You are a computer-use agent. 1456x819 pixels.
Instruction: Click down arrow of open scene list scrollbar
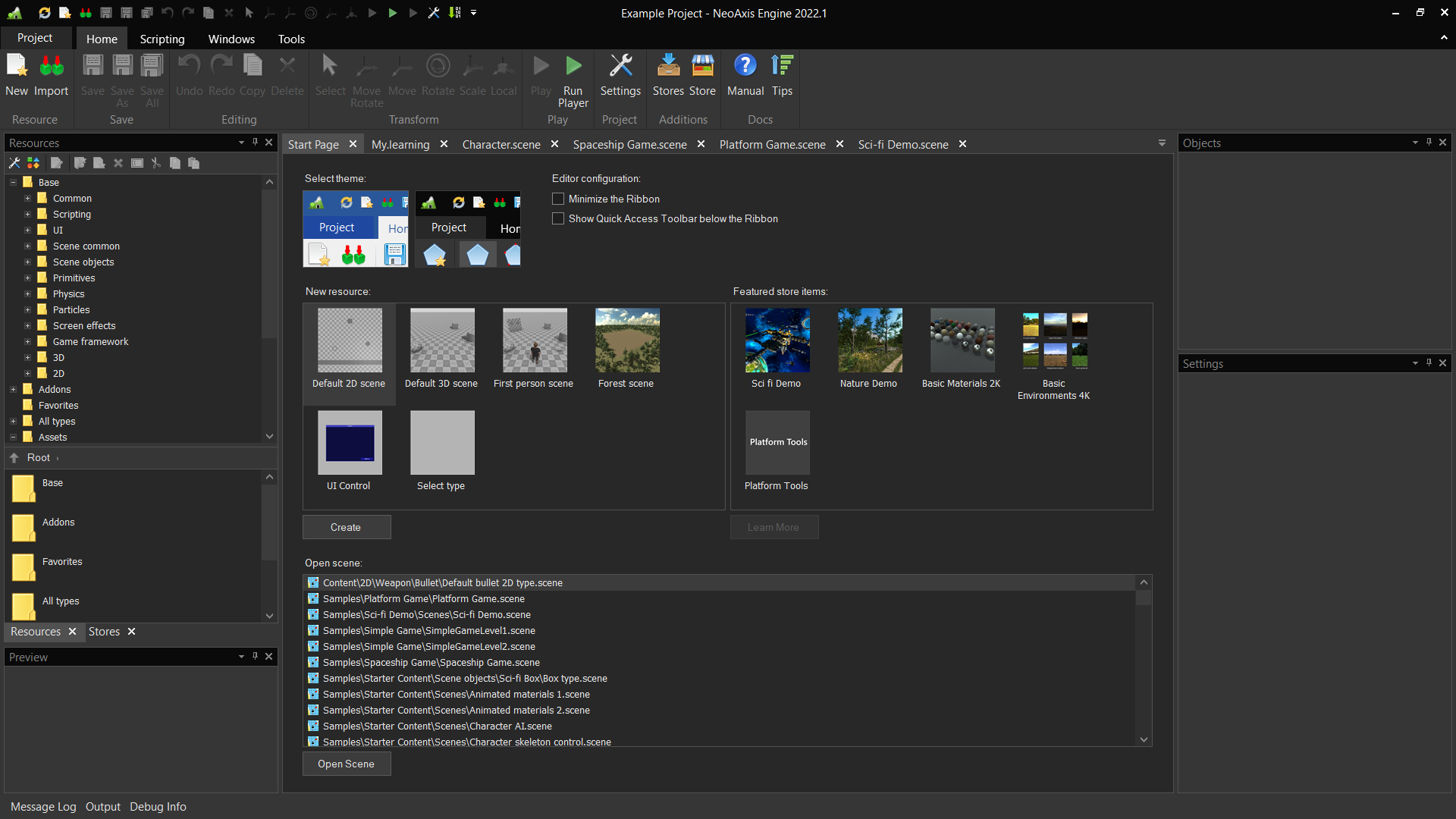[x=1144, y=739]
